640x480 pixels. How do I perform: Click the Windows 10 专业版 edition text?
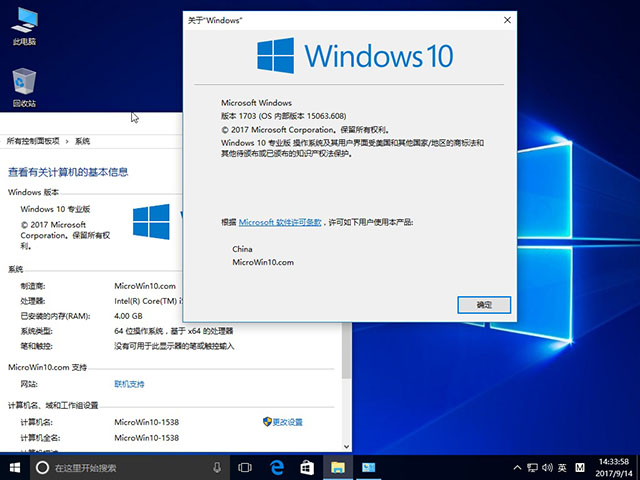[55, 209]
